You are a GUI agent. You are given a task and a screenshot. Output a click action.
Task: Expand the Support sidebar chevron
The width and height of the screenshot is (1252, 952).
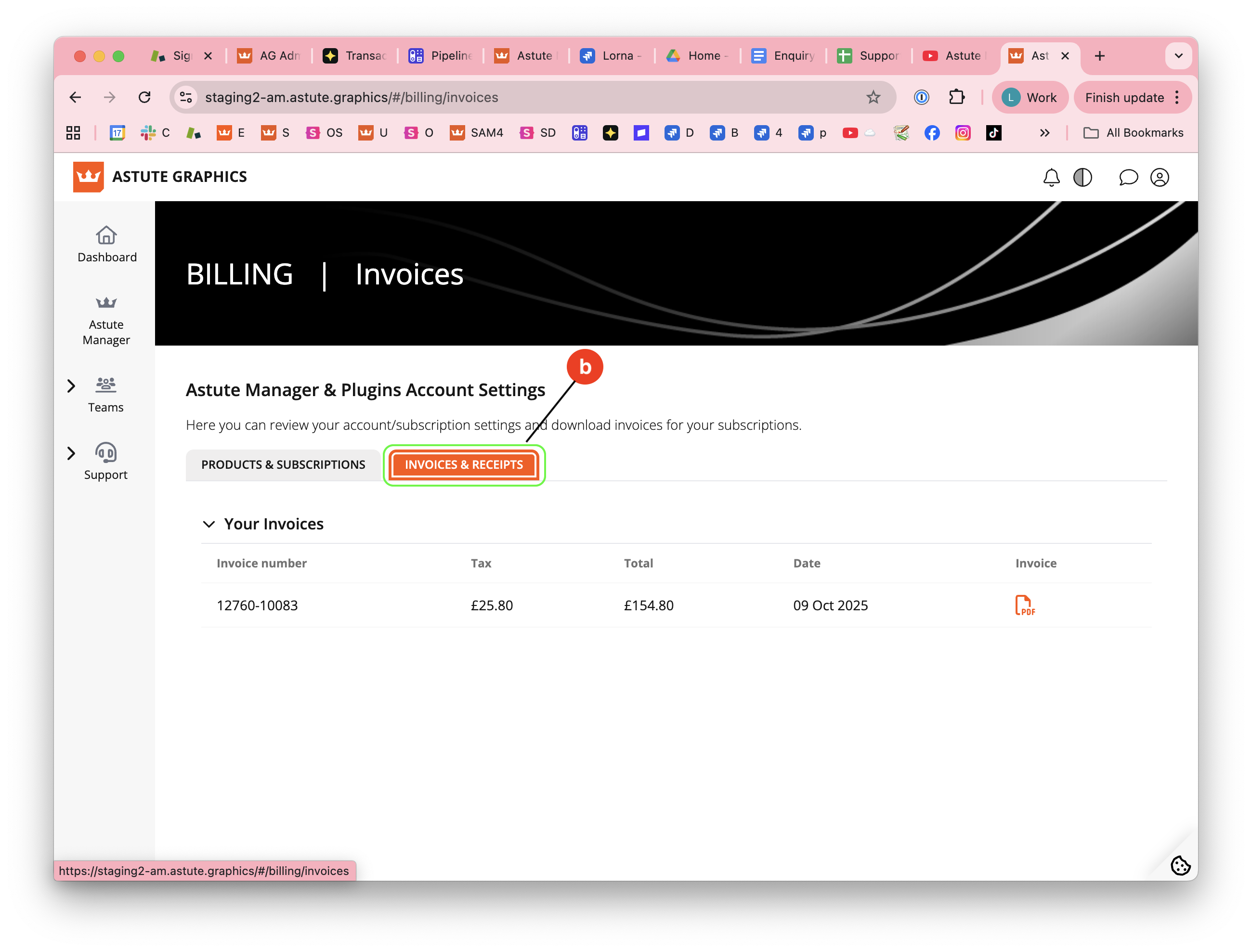[71, 453]
